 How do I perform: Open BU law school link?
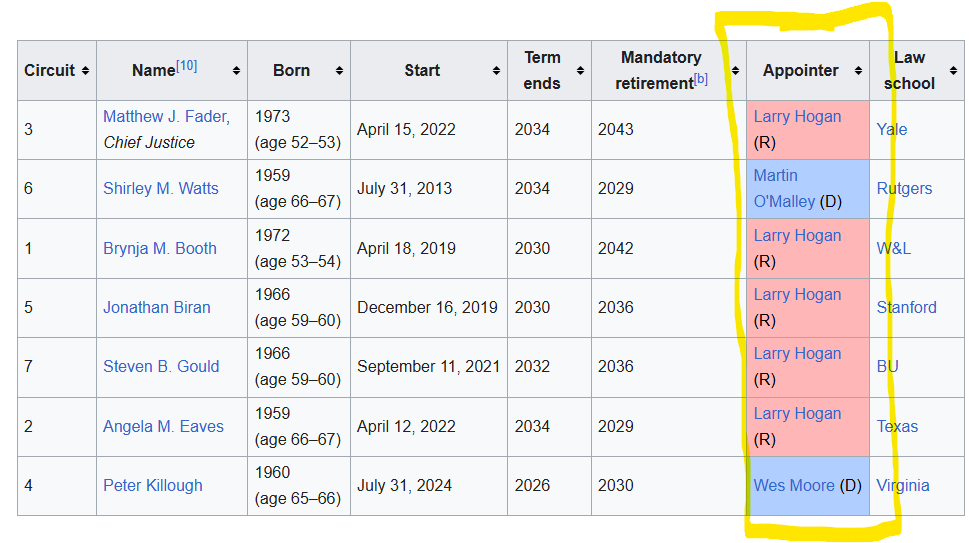(x=887, y=367)
